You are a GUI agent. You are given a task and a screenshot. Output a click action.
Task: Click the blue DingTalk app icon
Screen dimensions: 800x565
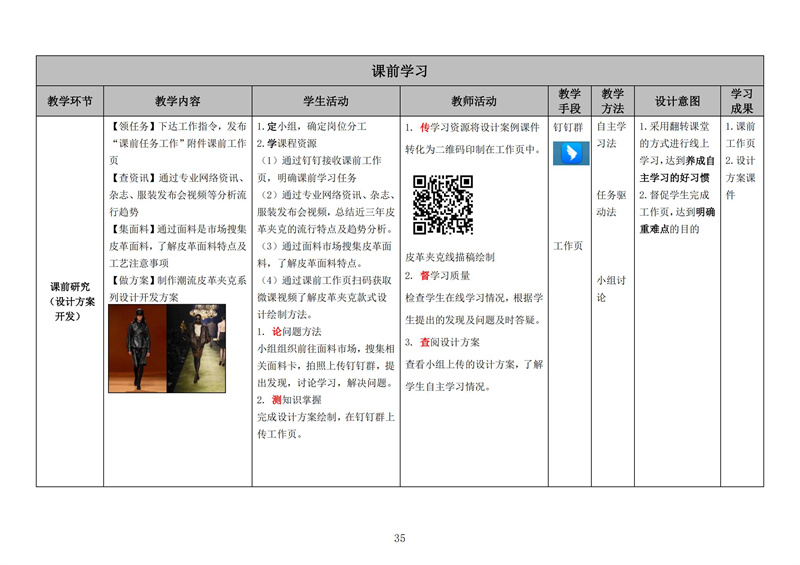[x=571, y=154]
